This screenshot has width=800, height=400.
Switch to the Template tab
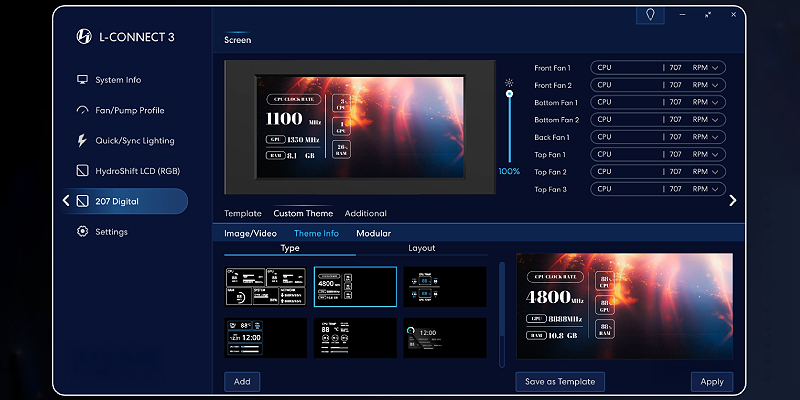click(x=242, y=213)
